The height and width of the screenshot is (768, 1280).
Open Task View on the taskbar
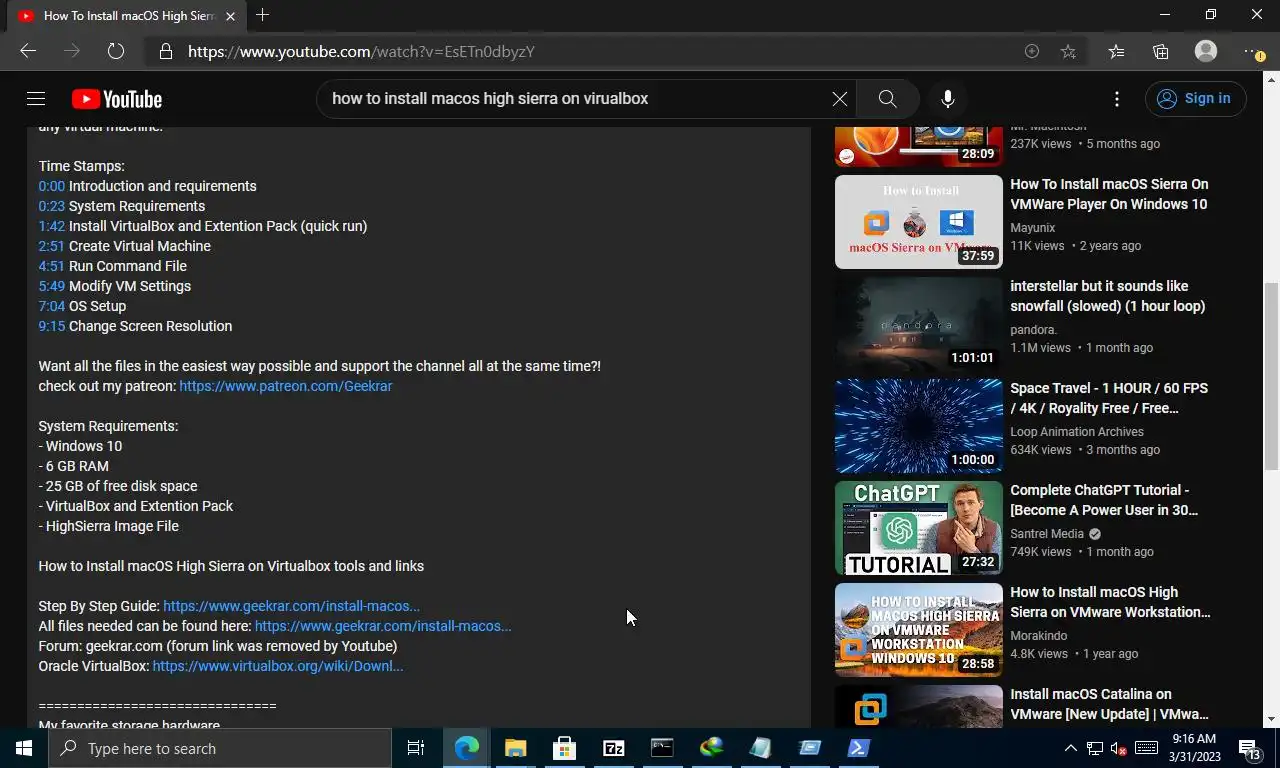(416, 748)
